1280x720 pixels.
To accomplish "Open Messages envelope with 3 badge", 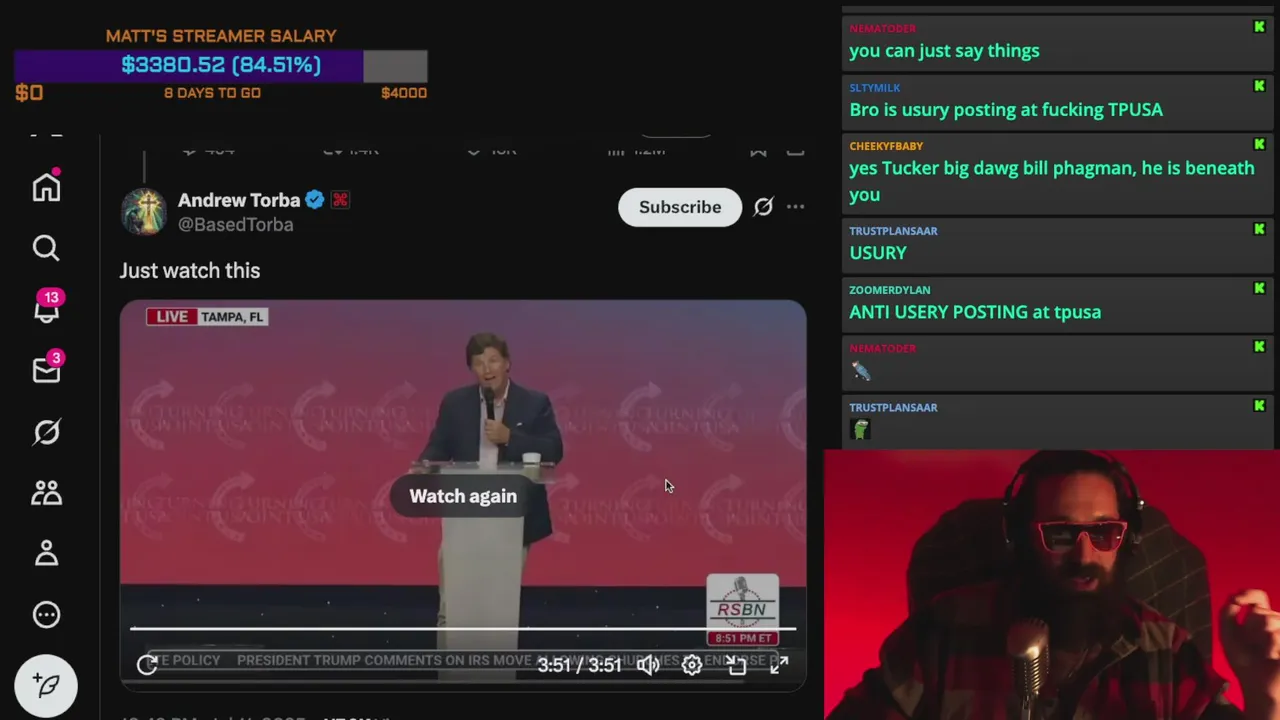I will click(x=46, y=369).
